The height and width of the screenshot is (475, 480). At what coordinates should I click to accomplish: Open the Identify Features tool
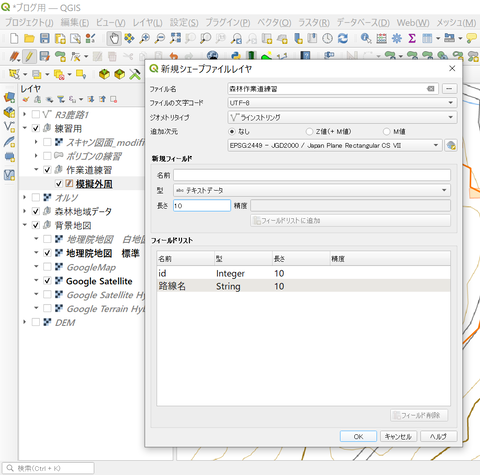(366, 38)
